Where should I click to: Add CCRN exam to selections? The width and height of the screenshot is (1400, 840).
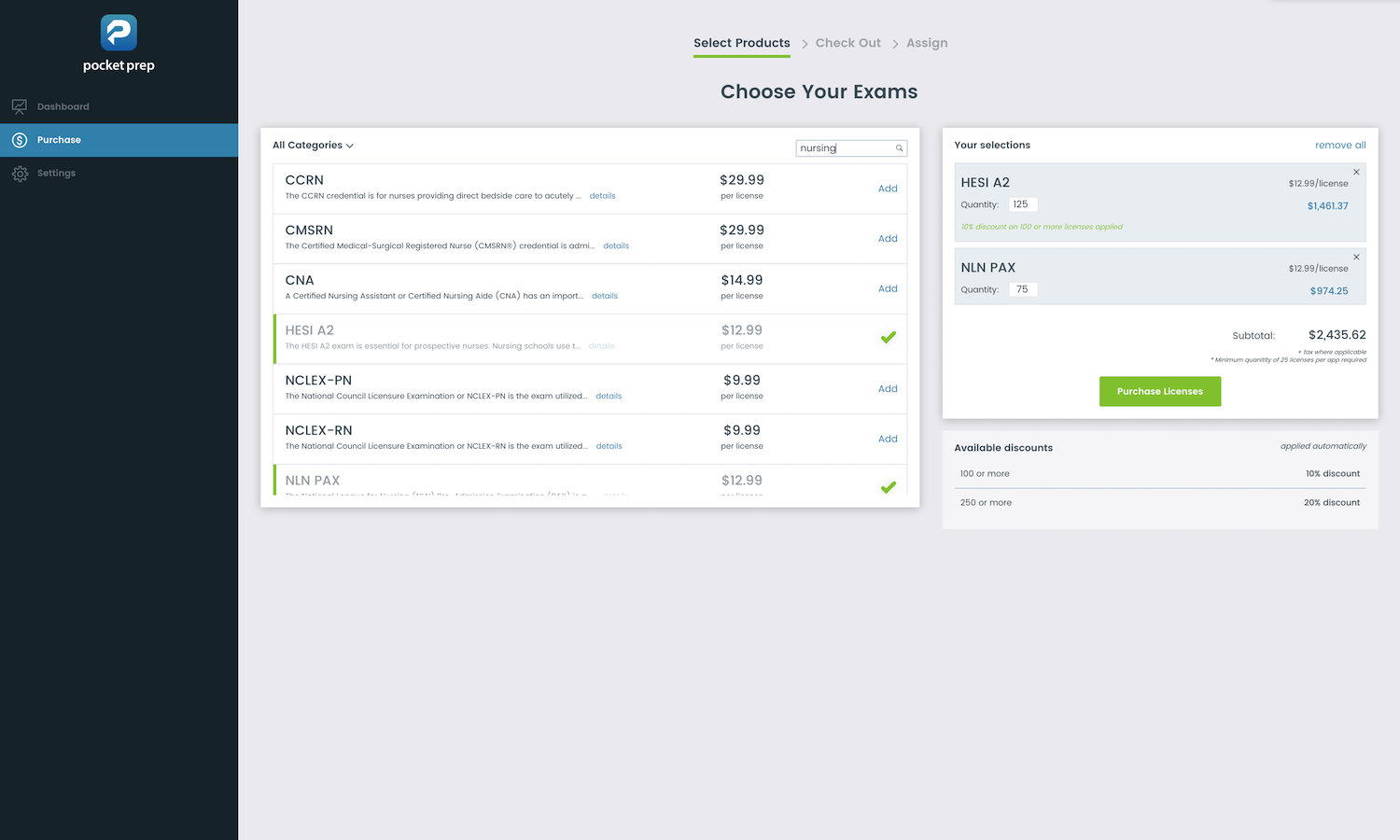(888, 189)
